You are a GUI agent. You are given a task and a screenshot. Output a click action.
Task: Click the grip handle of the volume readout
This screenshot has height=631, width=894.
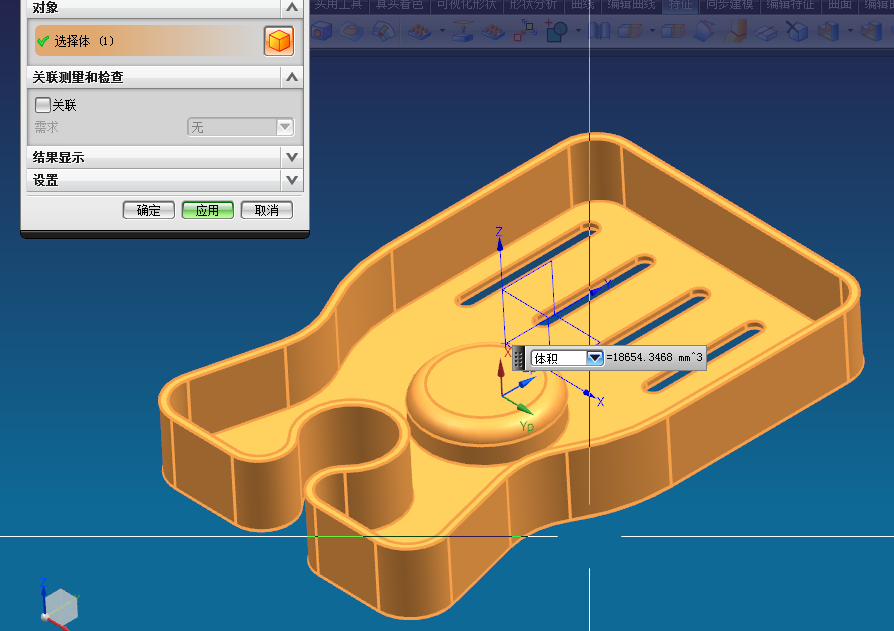519,358
